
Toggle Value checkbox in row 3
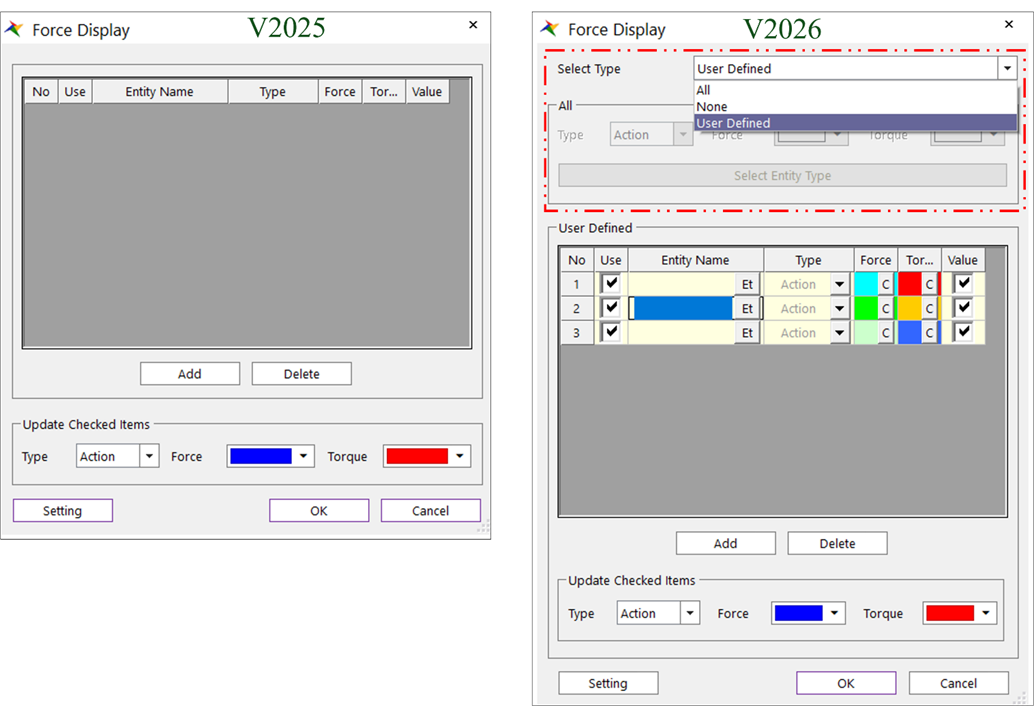coord(963,332)
